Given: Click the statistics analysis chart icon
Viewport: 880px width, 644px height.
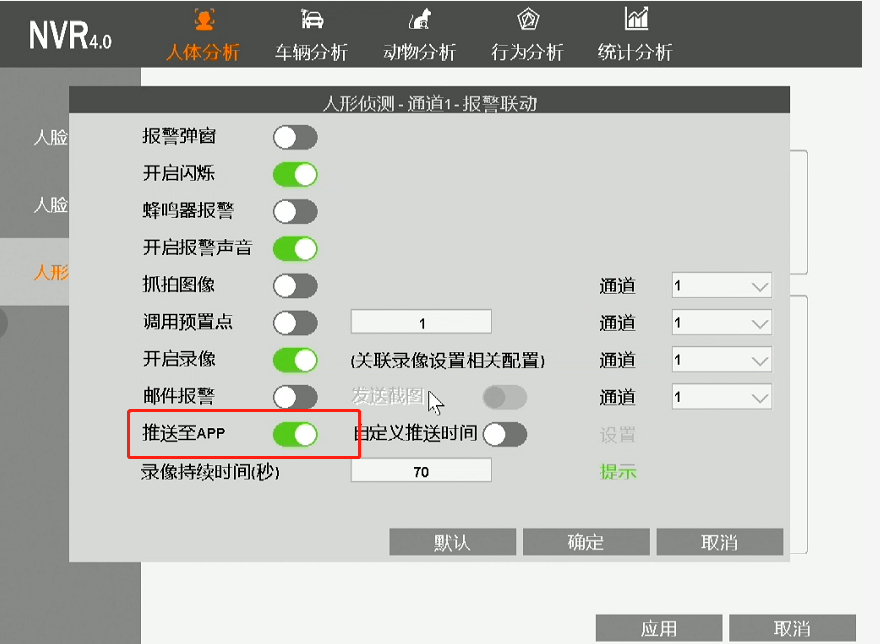Looking at the screenshot, I should (636, 19).
